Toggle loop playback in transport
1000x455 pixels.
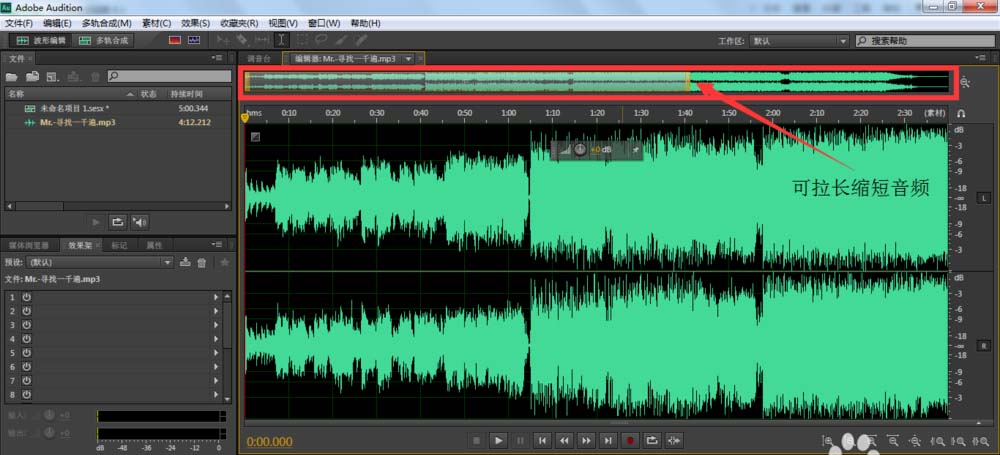[x=652, y=440]
